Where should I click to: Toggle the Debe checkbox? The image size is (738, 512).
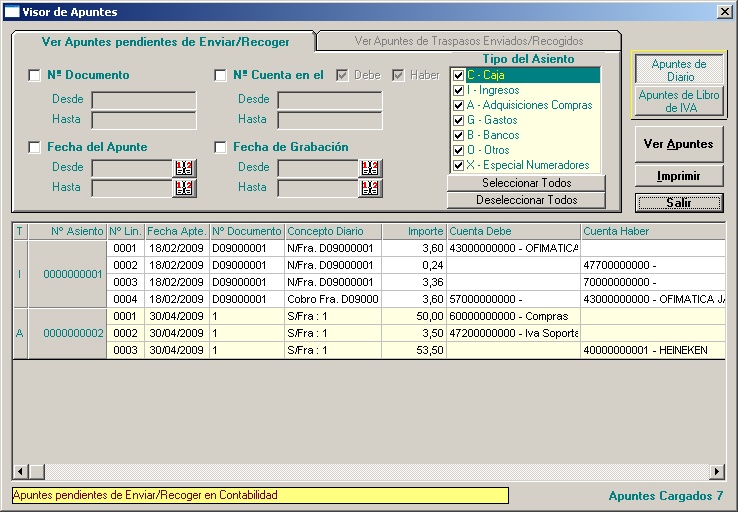tap(342, 75)
